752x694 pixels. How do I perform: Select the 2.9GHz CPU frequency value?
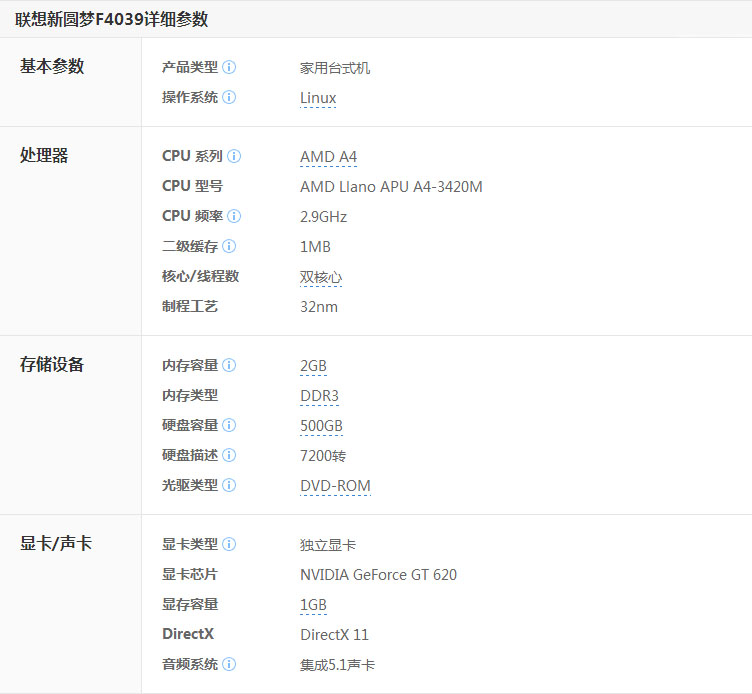tap(323, 217)
